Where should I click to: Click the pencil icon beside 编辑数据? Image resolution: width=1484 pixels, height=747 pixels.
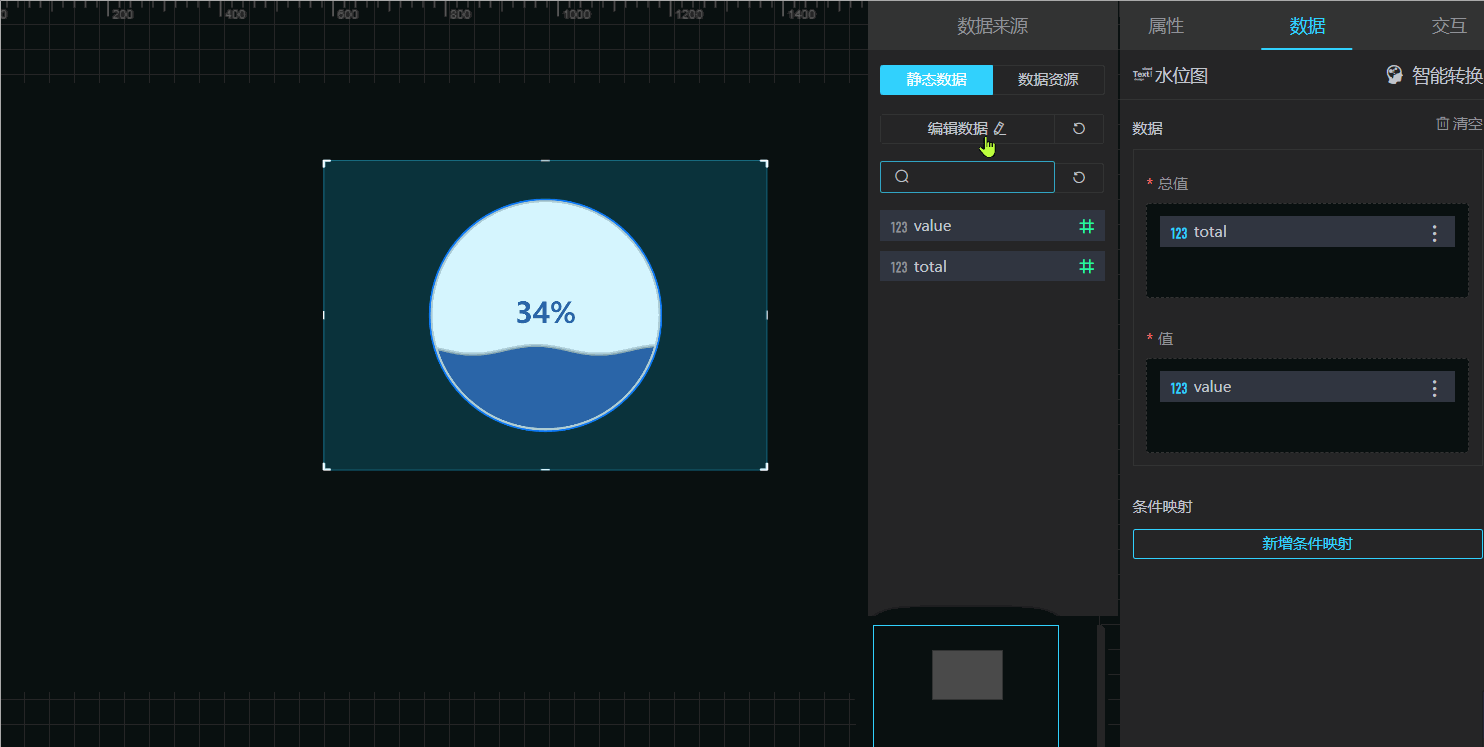coord(1000,129)
